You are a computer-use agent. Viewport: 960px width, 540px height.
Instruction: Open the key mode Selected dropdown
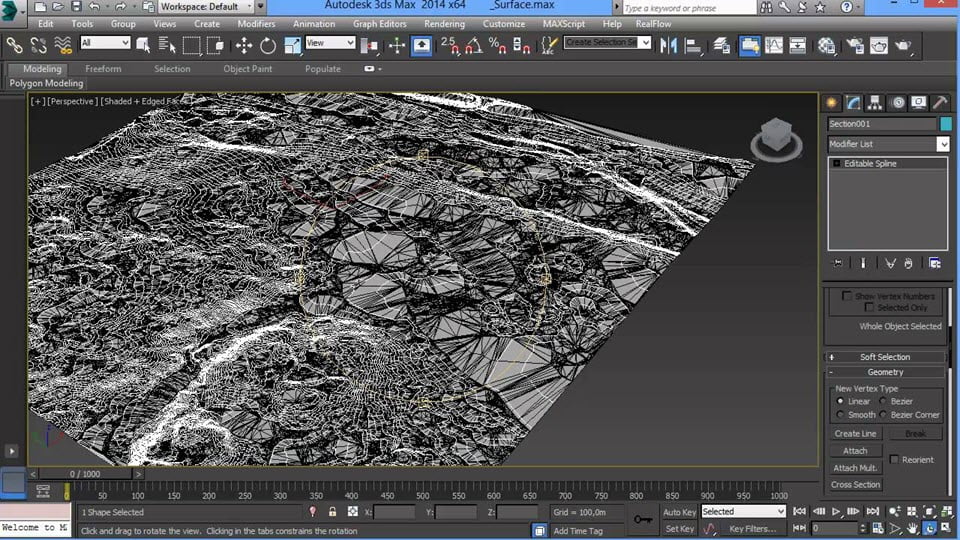[x=743, y=511]
